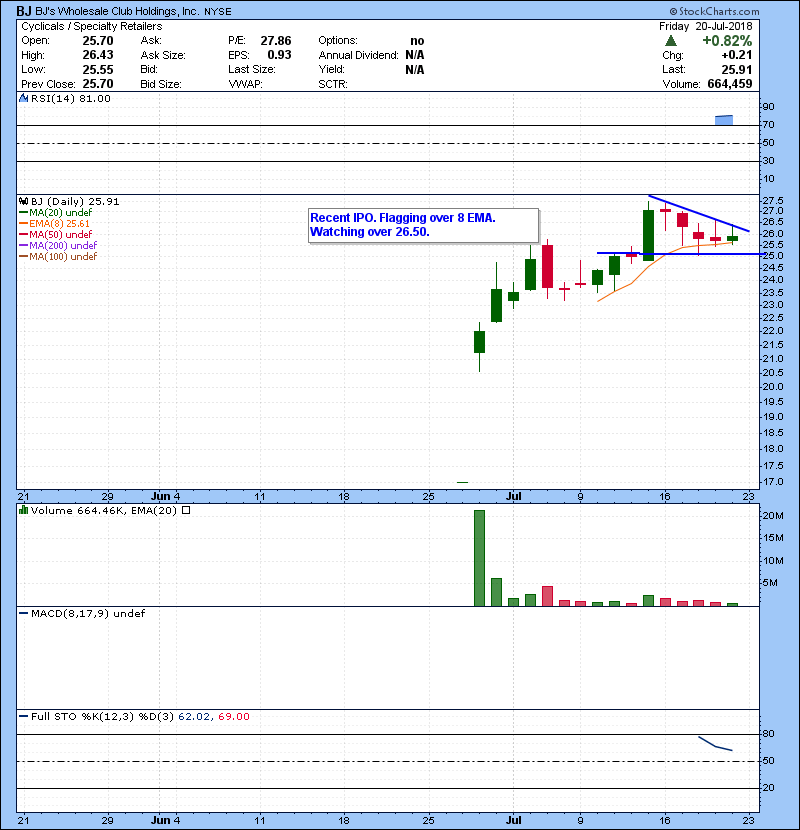Click the candlestick icon next to BJ (Daily)
Image resolution: width=800 pixels, height=830 pixels.
23,202
